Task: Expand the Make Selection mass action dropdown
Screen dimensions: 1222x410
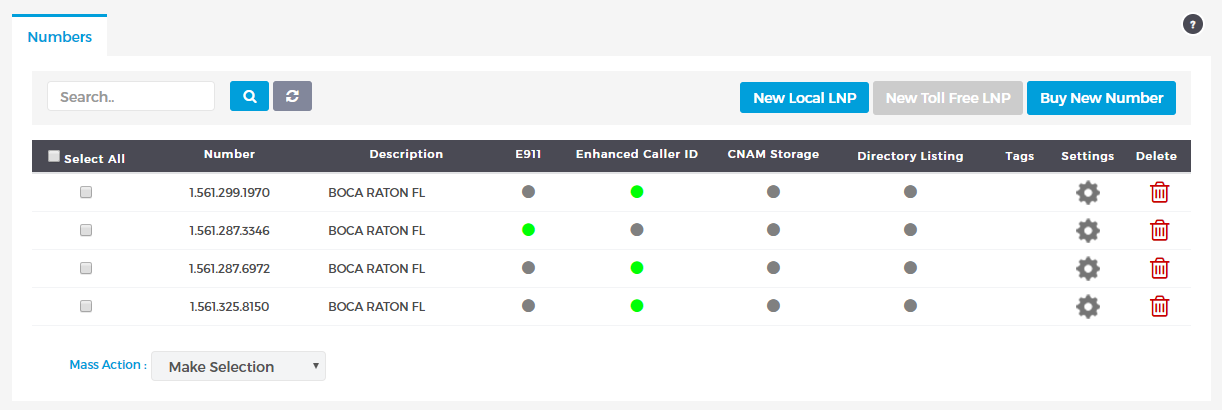Action: [238, 366]
